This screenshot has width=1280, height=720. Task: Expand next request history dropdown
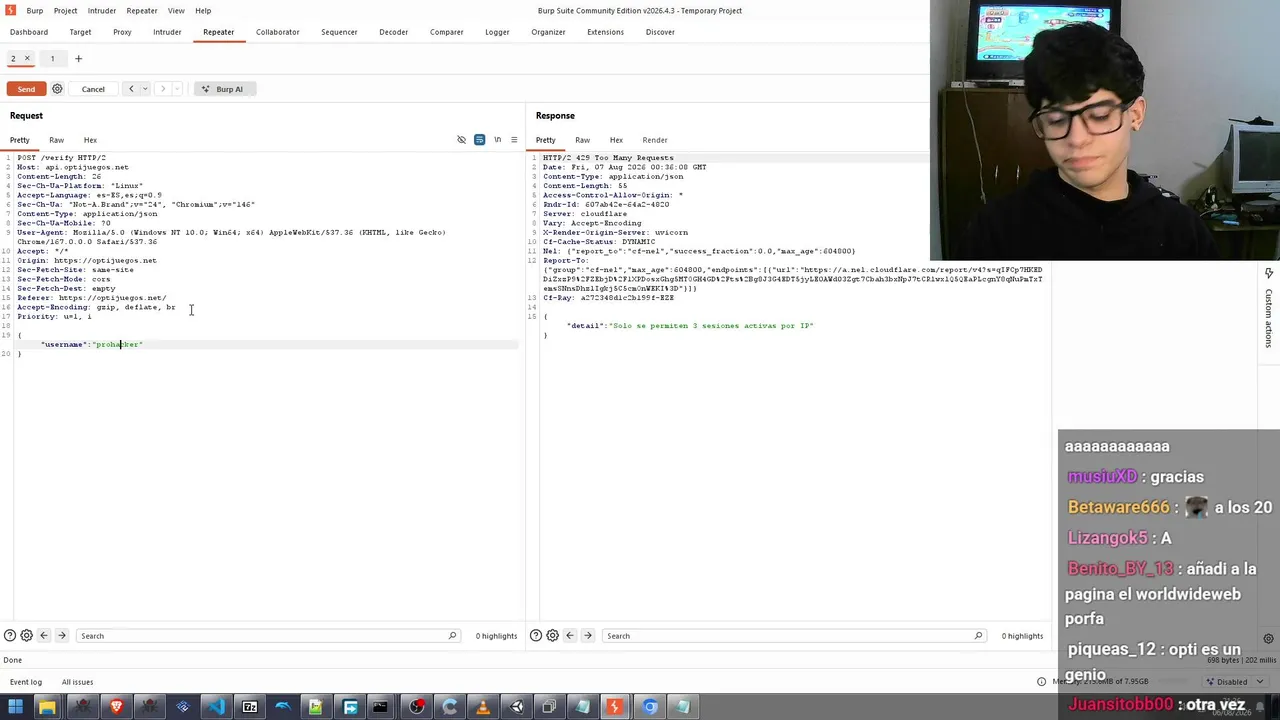177,89
